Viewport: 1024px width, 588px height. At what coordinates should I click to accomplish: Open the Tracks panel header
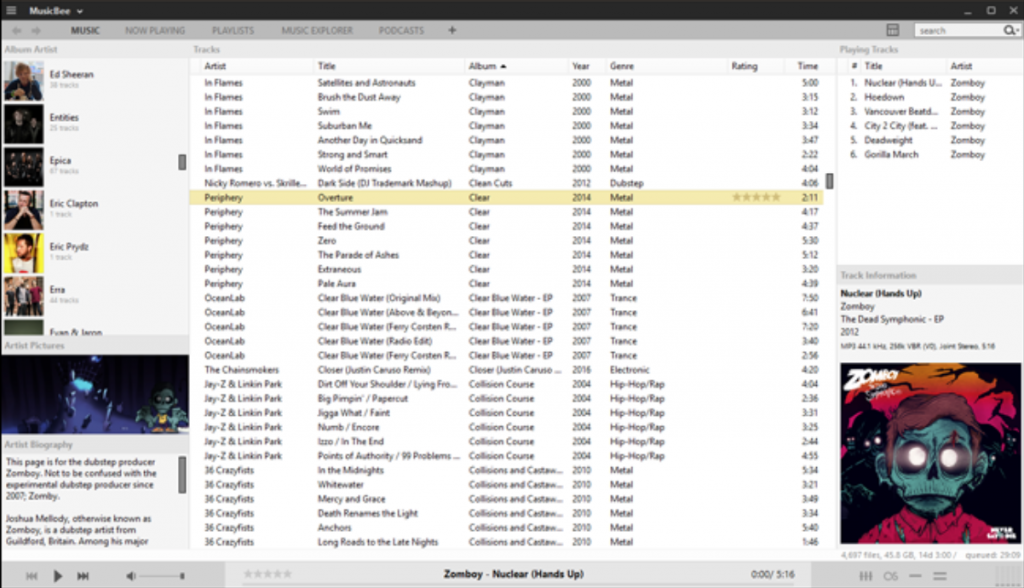(206, 49)
